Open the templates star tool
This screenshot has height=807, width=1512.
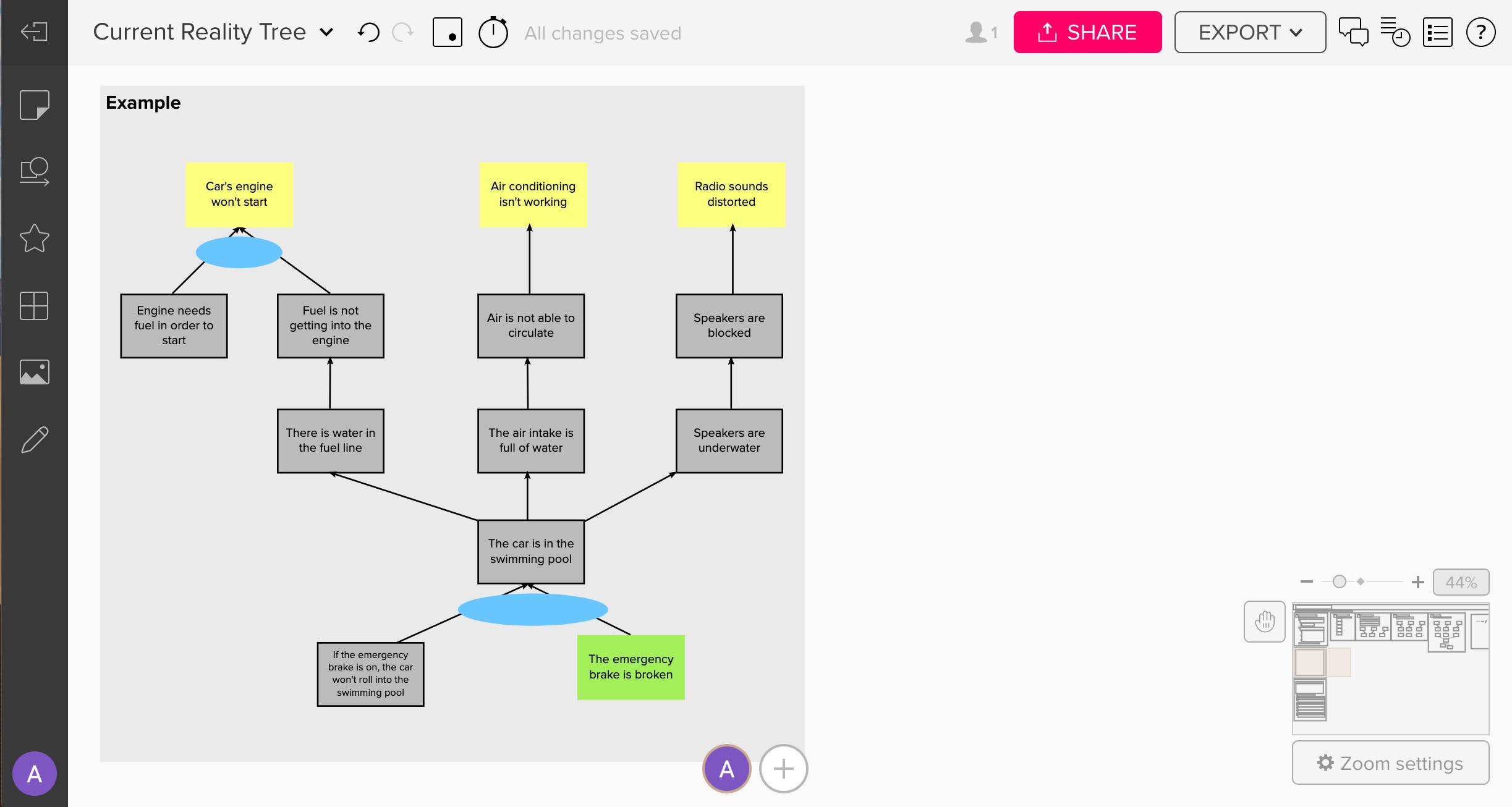[x=35, y=239]
